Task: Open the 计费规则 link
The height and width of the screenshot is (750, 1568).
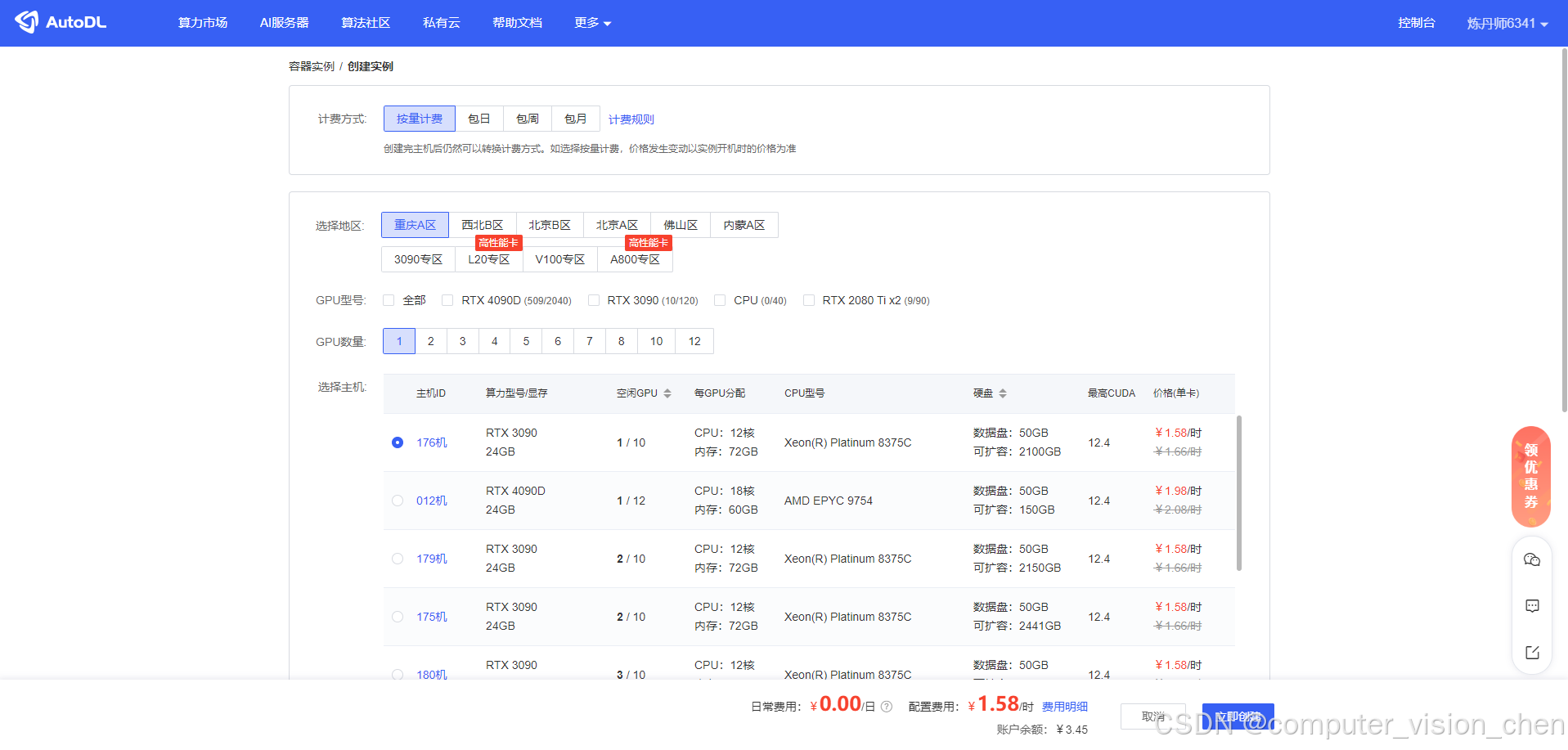Action: 631,119
